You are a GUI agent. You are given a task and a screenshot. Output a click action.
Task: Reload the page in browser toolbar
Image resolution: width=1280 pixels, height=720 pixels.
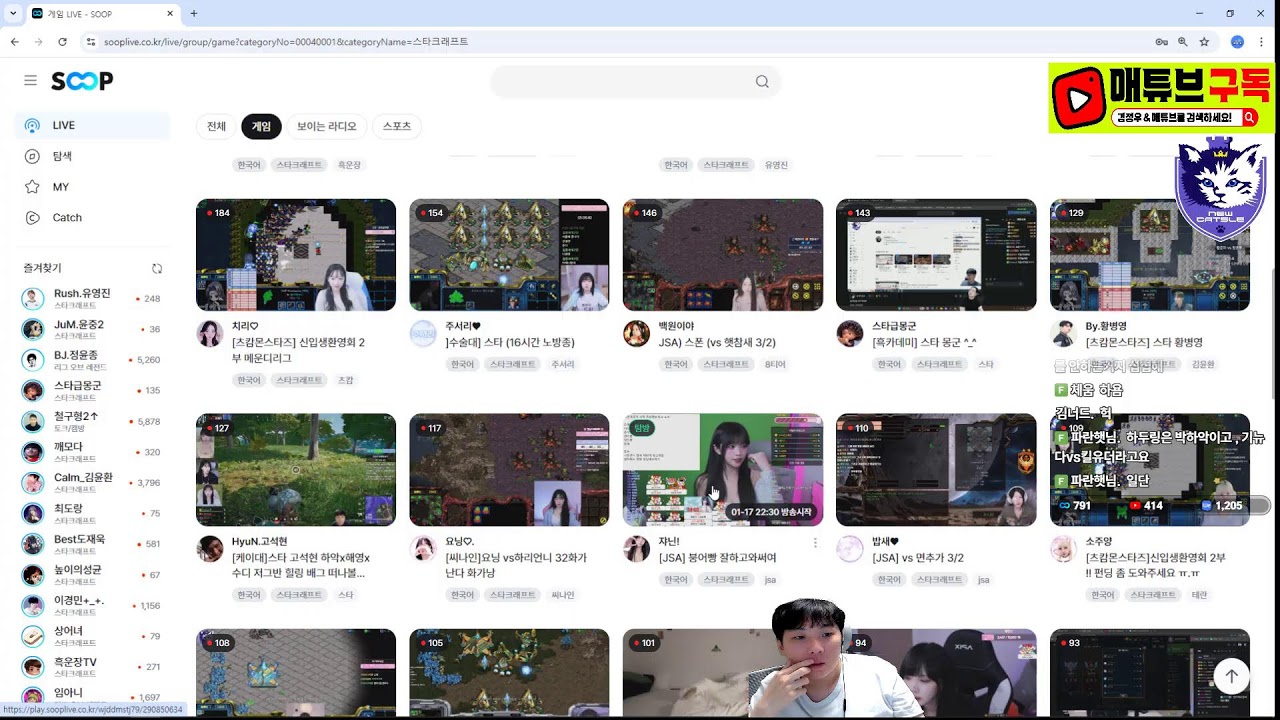click(62, 42)
